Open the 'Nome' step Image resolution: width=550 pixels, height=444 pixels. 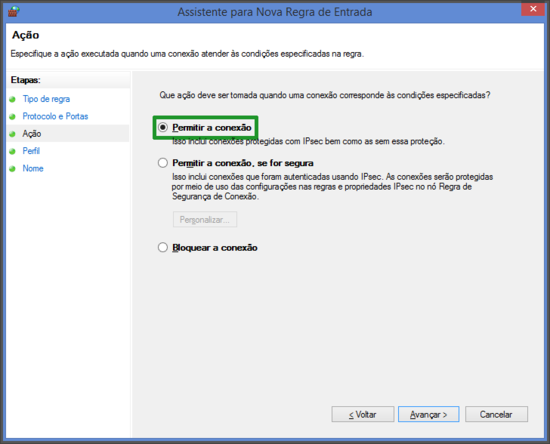pyautogui.click(x=33, y=168)
